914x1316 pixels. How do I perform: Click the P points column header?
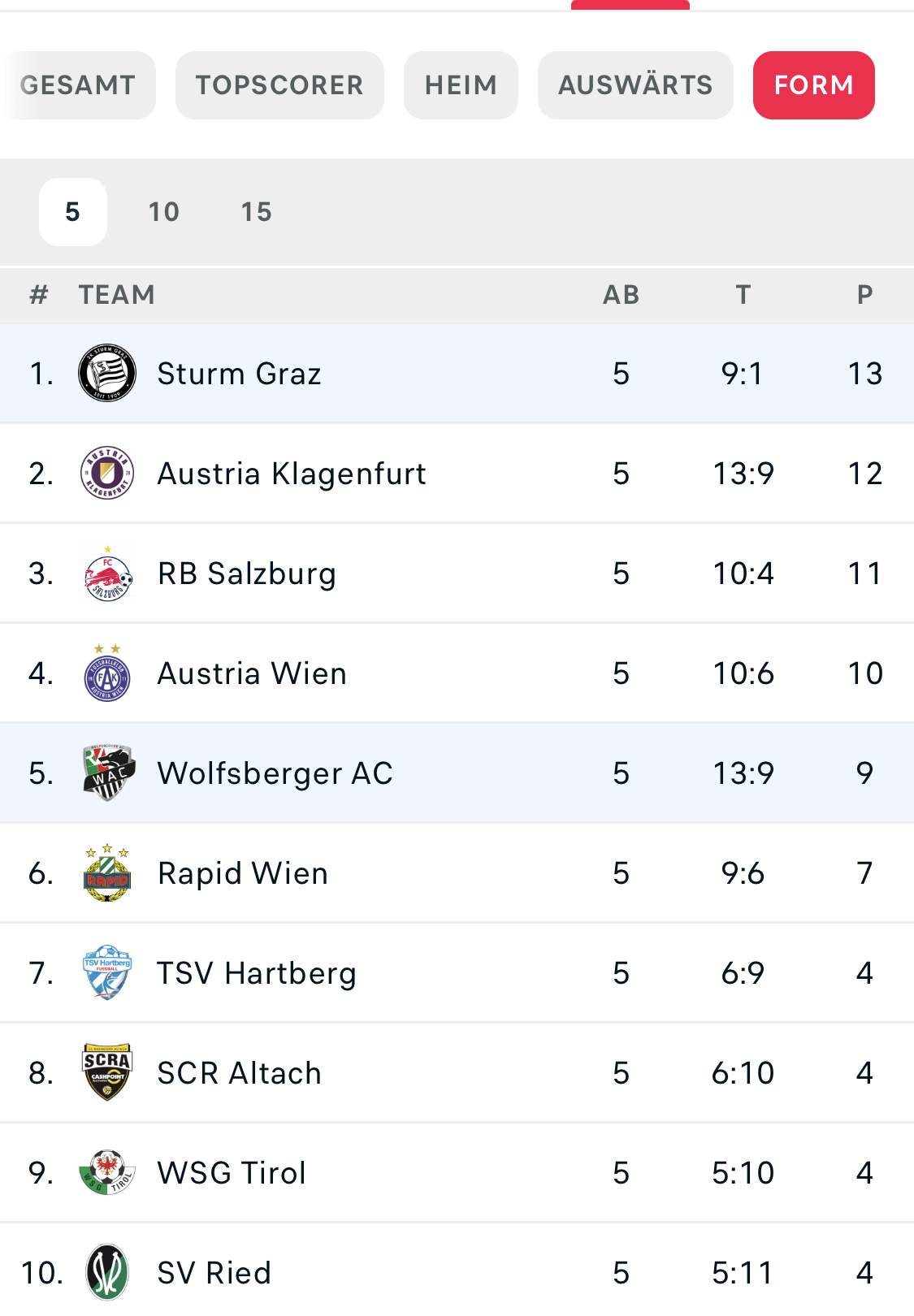864,295
